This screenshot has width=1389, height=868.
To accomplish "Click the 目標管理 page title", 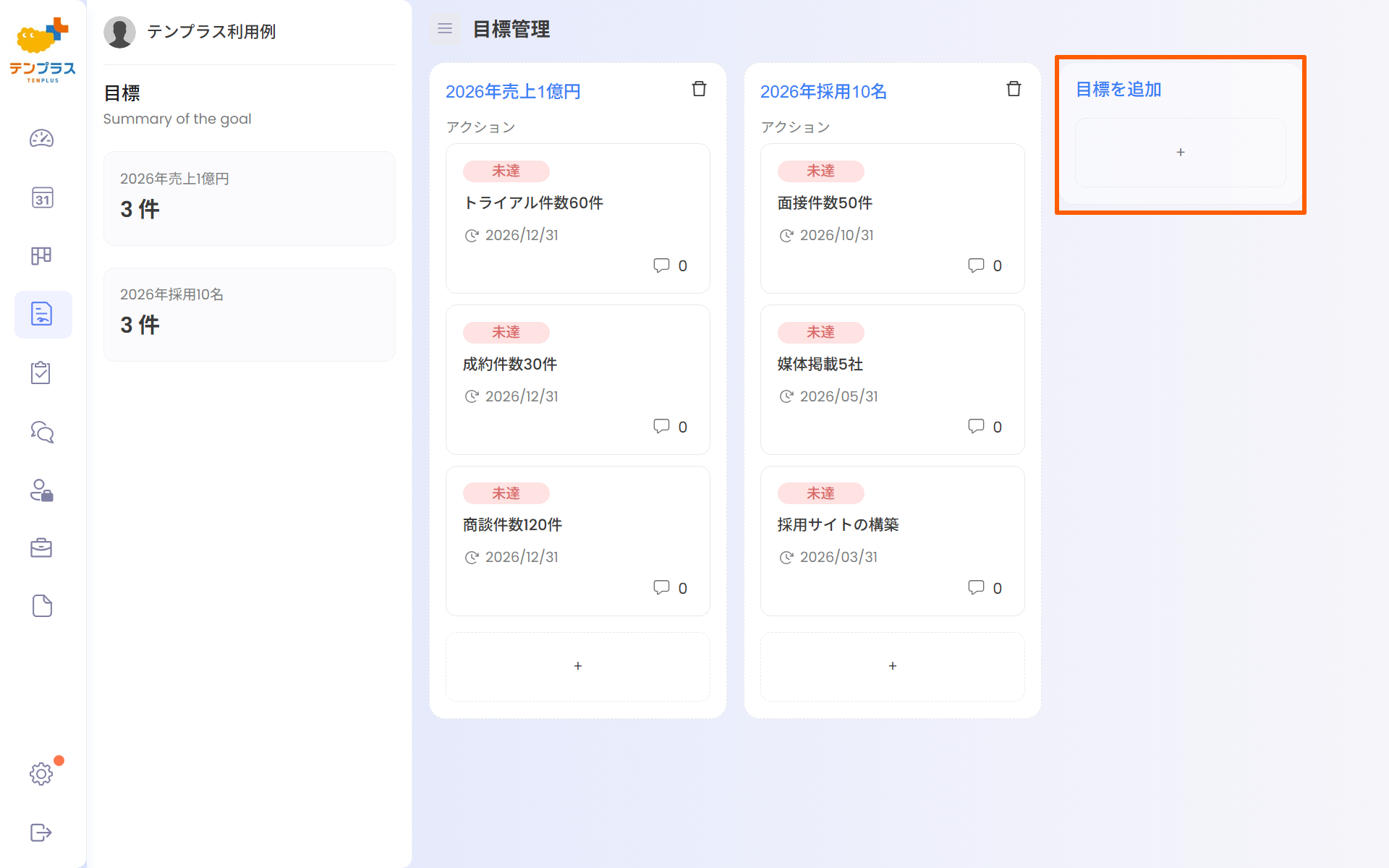I will click(511, 30).
